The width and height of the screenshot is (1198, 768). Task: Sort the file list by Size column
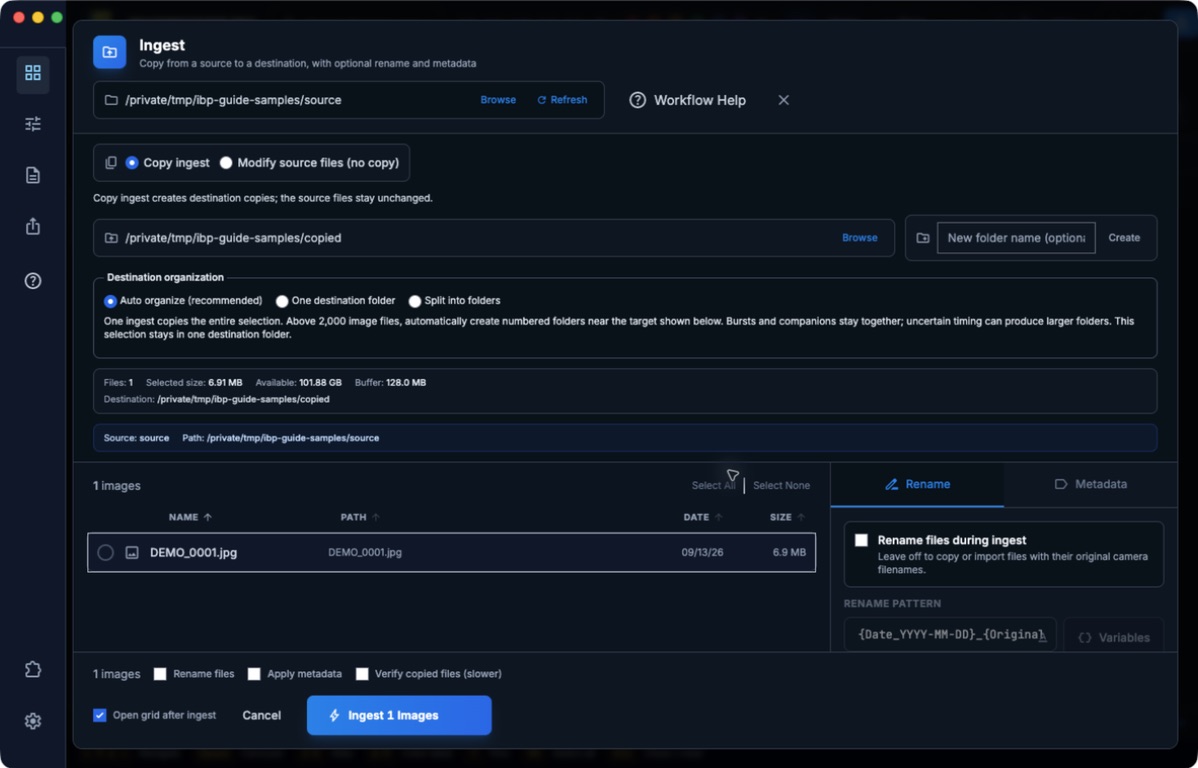[788, 517]
